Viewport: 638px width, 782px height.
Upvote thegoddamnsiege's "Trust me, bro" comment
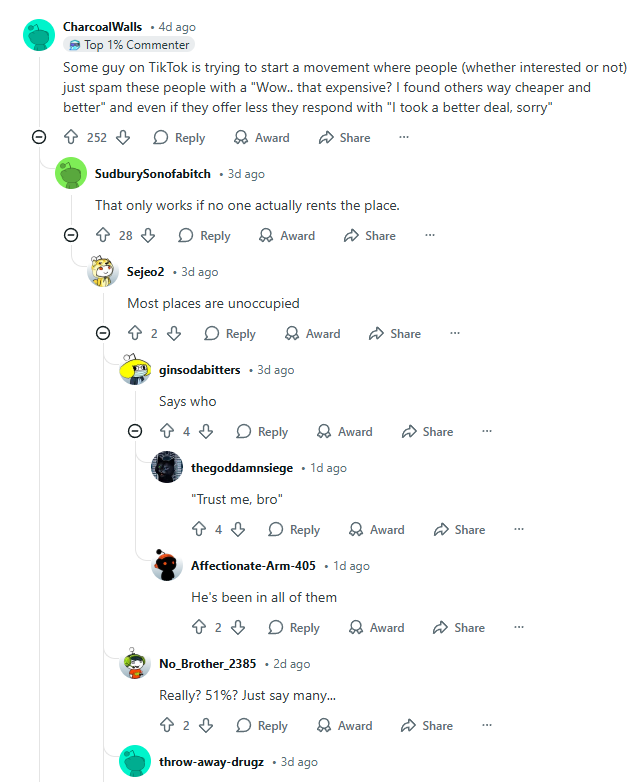click(x=199, y=529)
